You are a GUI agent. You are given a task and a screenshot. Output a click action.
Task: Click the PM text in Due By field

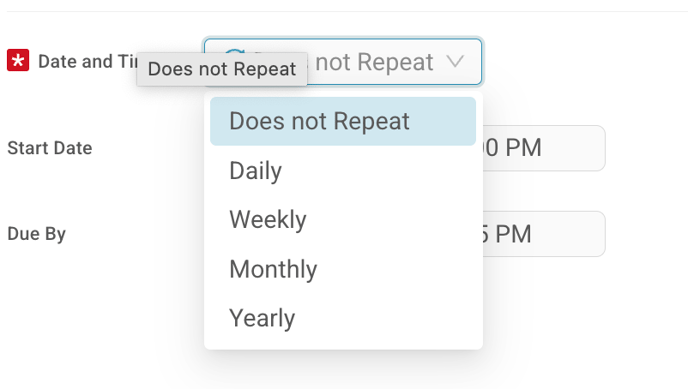click(513, 234)
